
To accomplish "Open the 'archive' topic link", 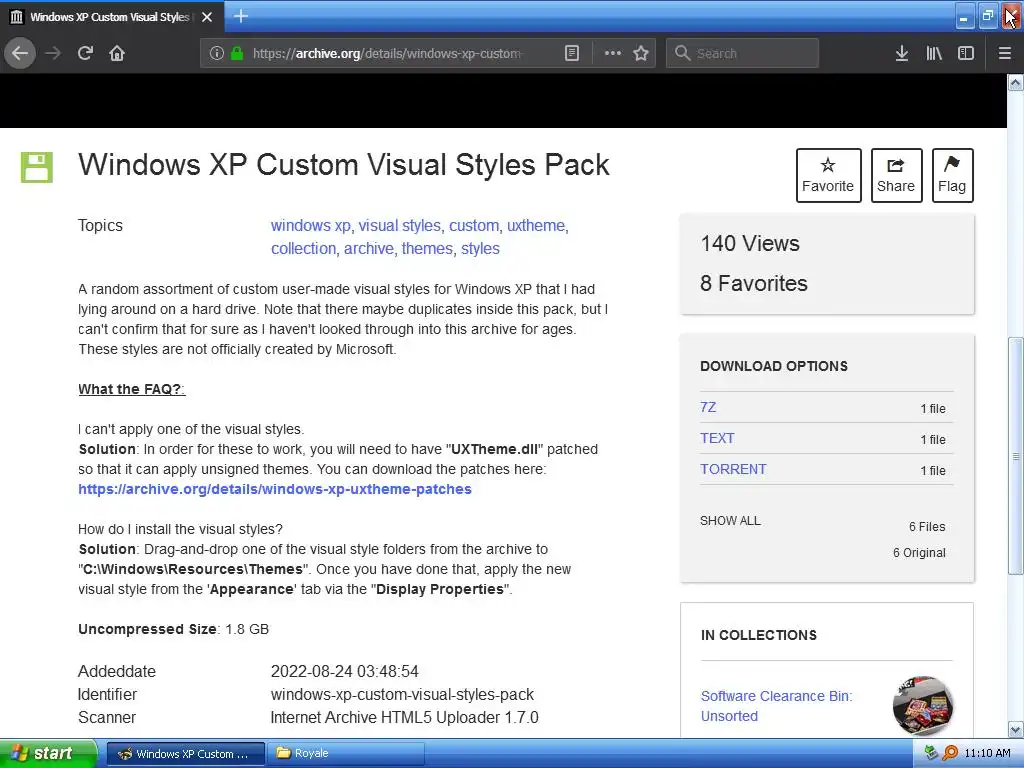I will 369,249.
